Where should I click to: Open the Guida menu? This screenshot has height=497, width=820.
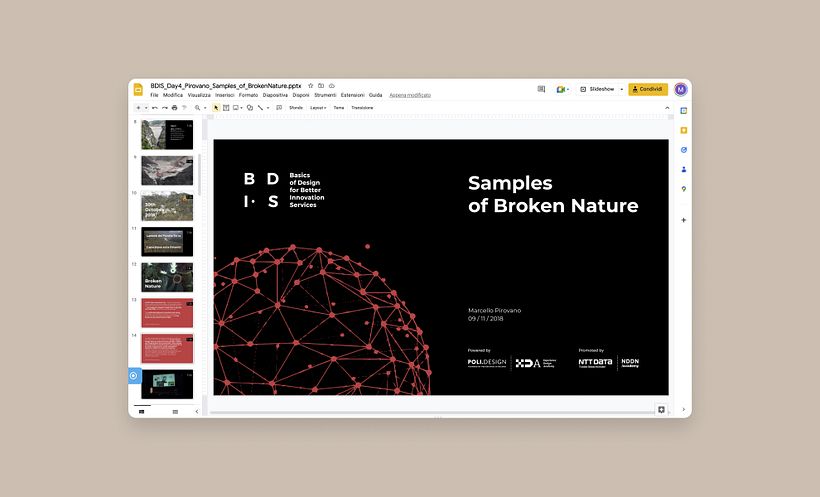(x=375, y=95)
